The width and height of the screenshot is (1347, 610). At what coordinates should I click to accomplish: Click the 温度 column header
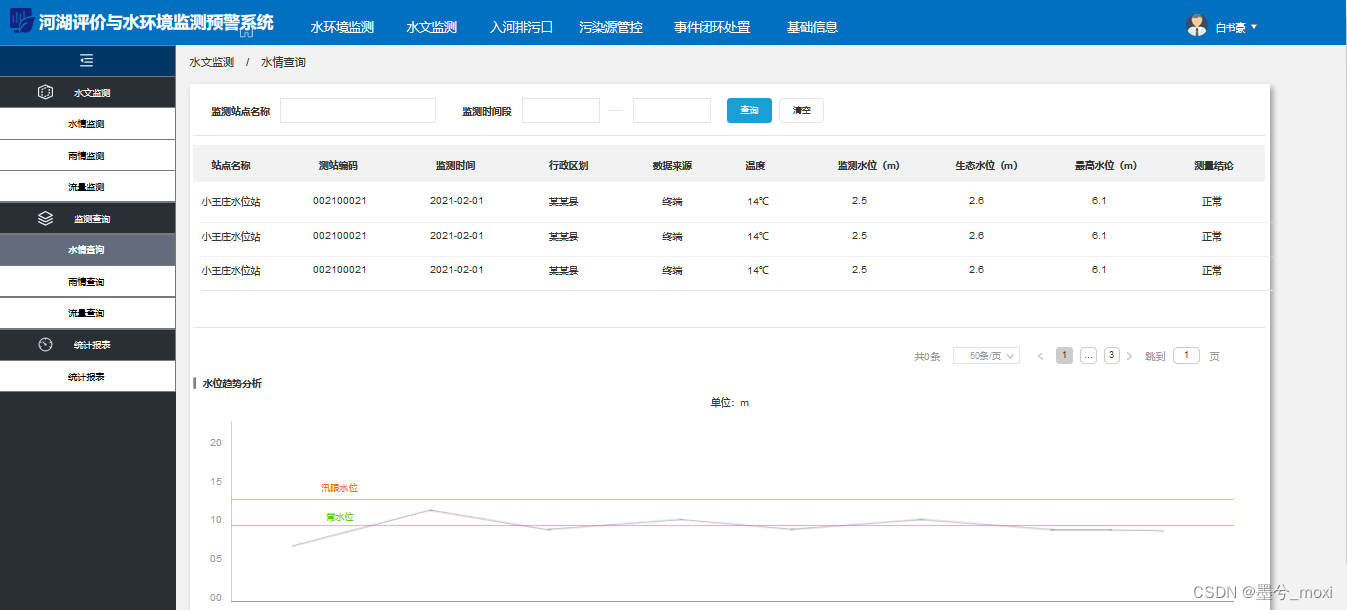tap(755, 166)
